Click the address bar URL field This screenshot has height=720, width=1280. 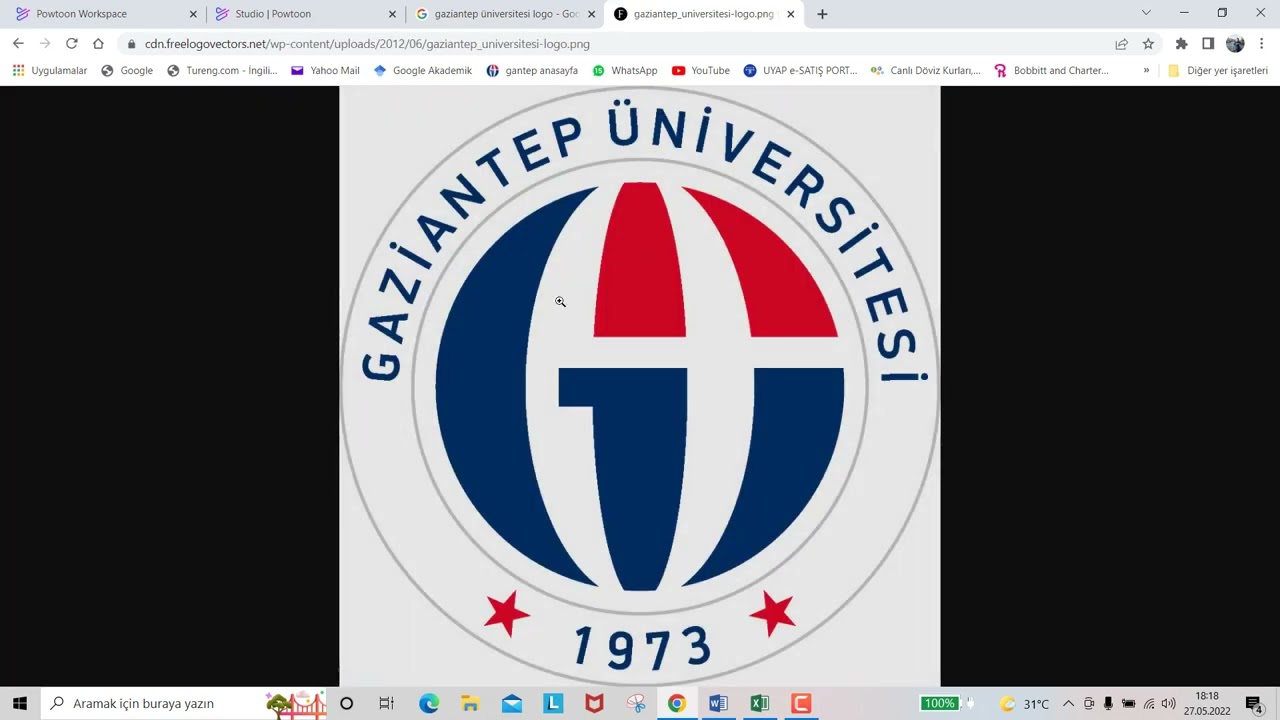point(620,44)
